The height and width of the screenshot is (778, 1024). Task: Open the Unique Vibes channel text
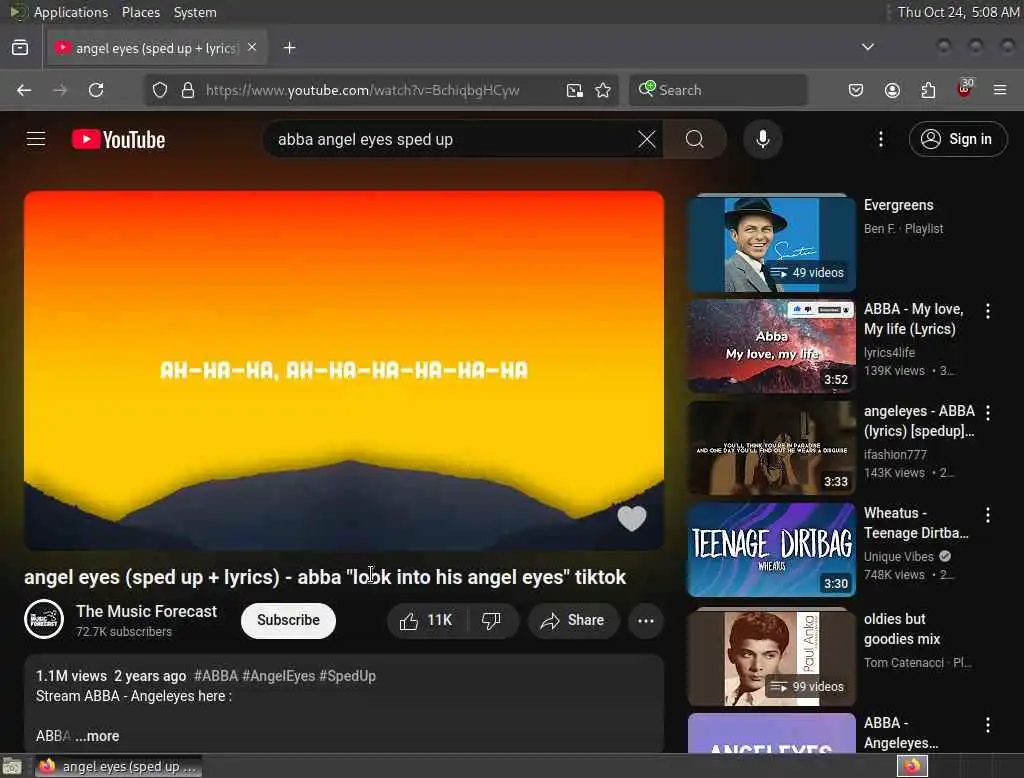click(x=899, y=557)
